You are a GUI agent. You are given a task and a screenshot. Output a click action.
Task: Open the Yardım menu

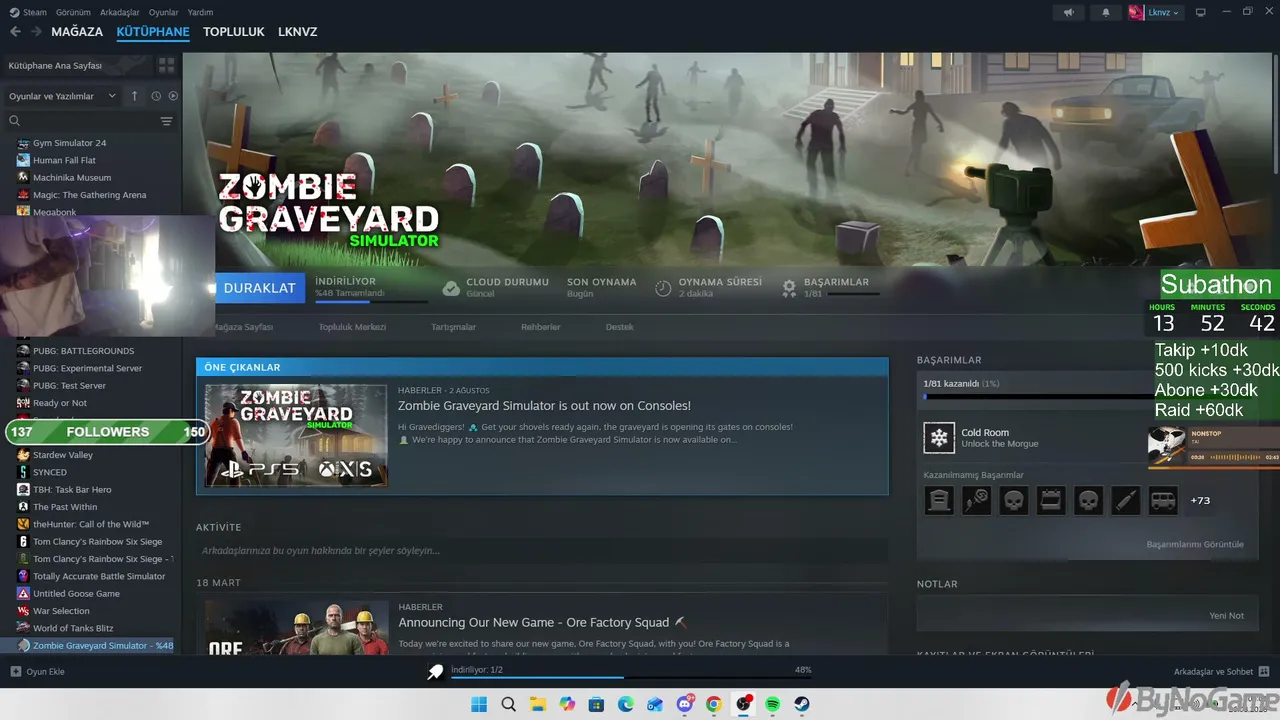201,12
